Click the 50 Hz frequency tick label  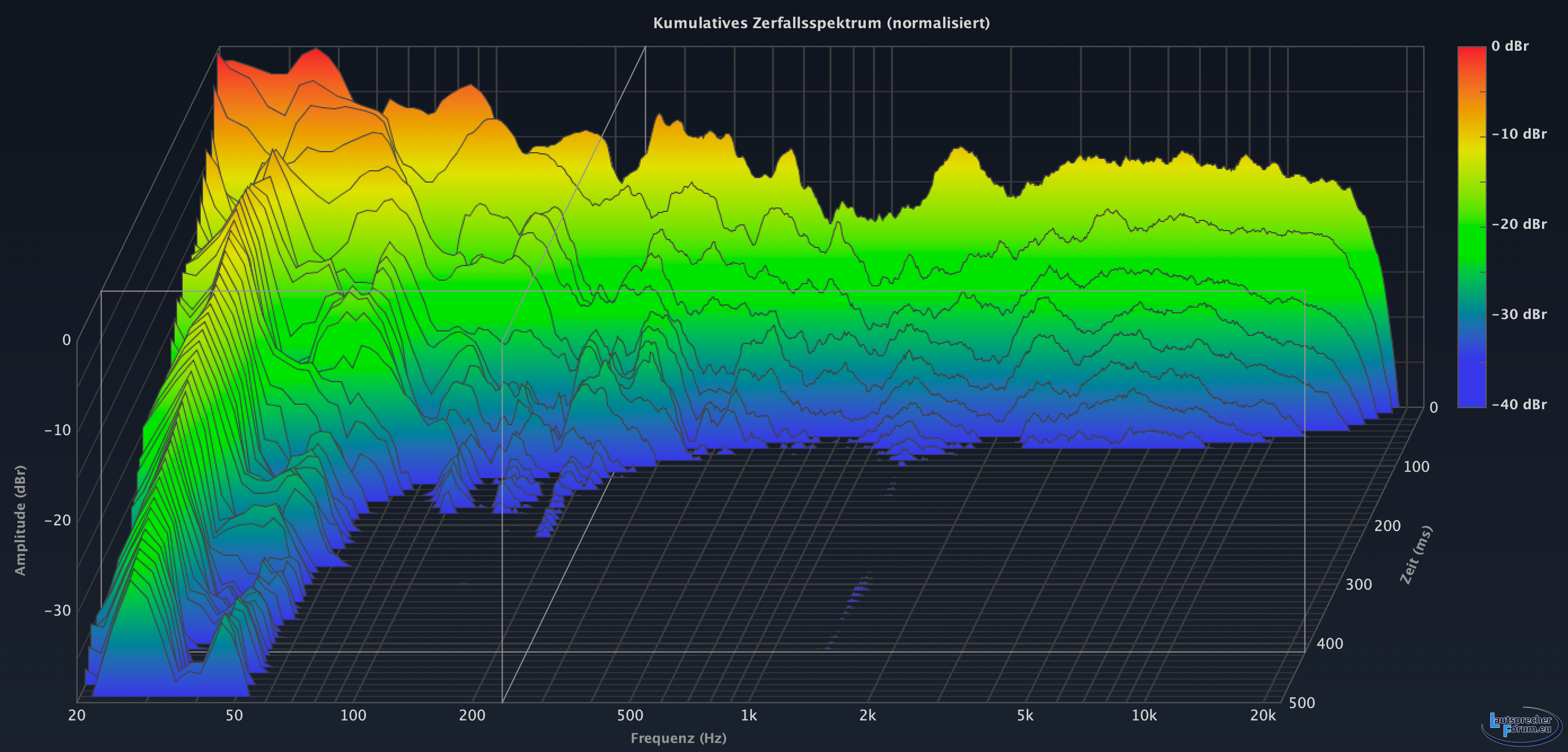(x=234, y=715)
